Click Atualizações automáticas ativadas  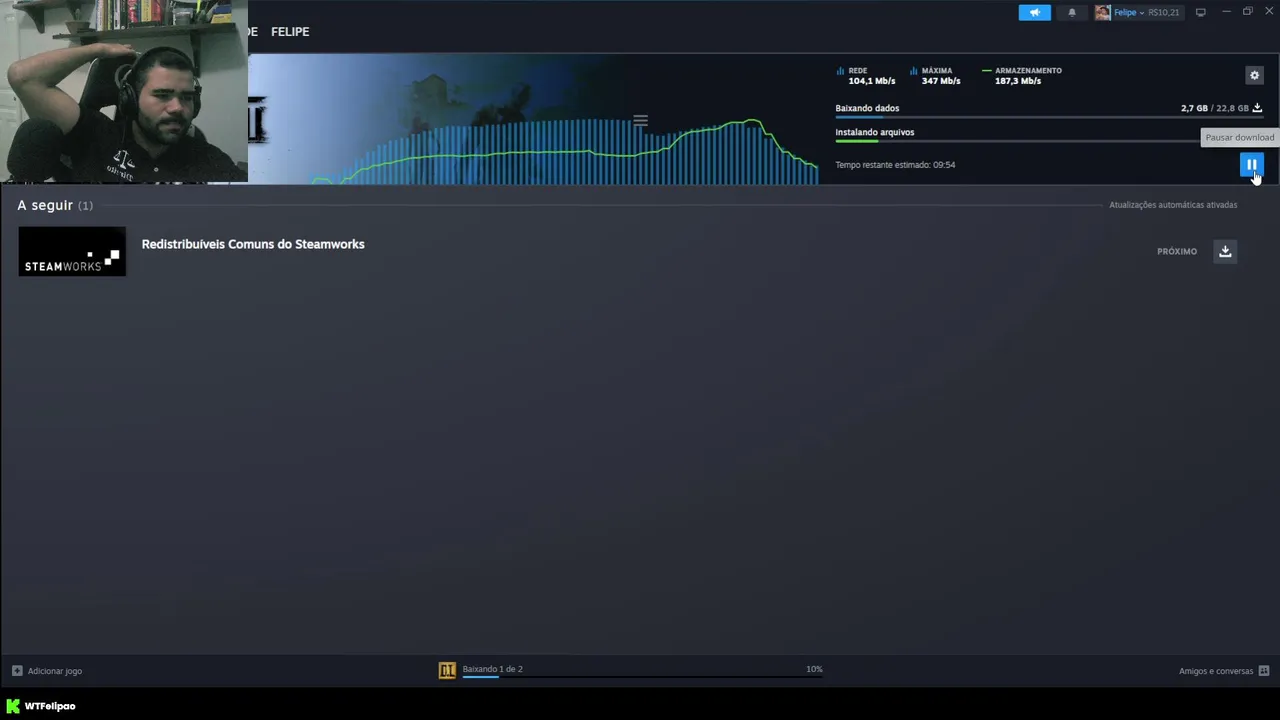click(1173, 205)
